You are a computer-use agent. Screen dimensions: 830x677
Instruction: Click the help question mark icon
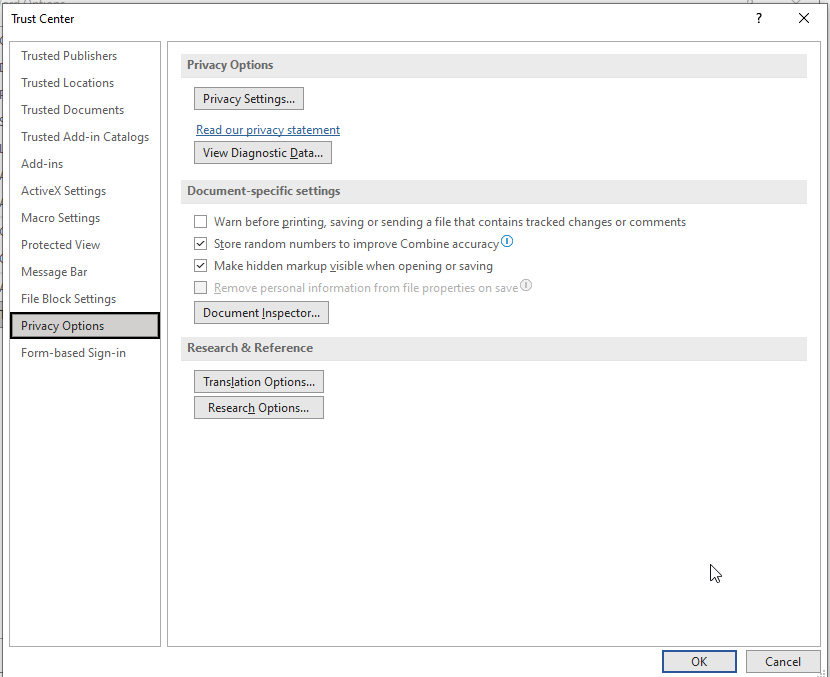(759, 19)
